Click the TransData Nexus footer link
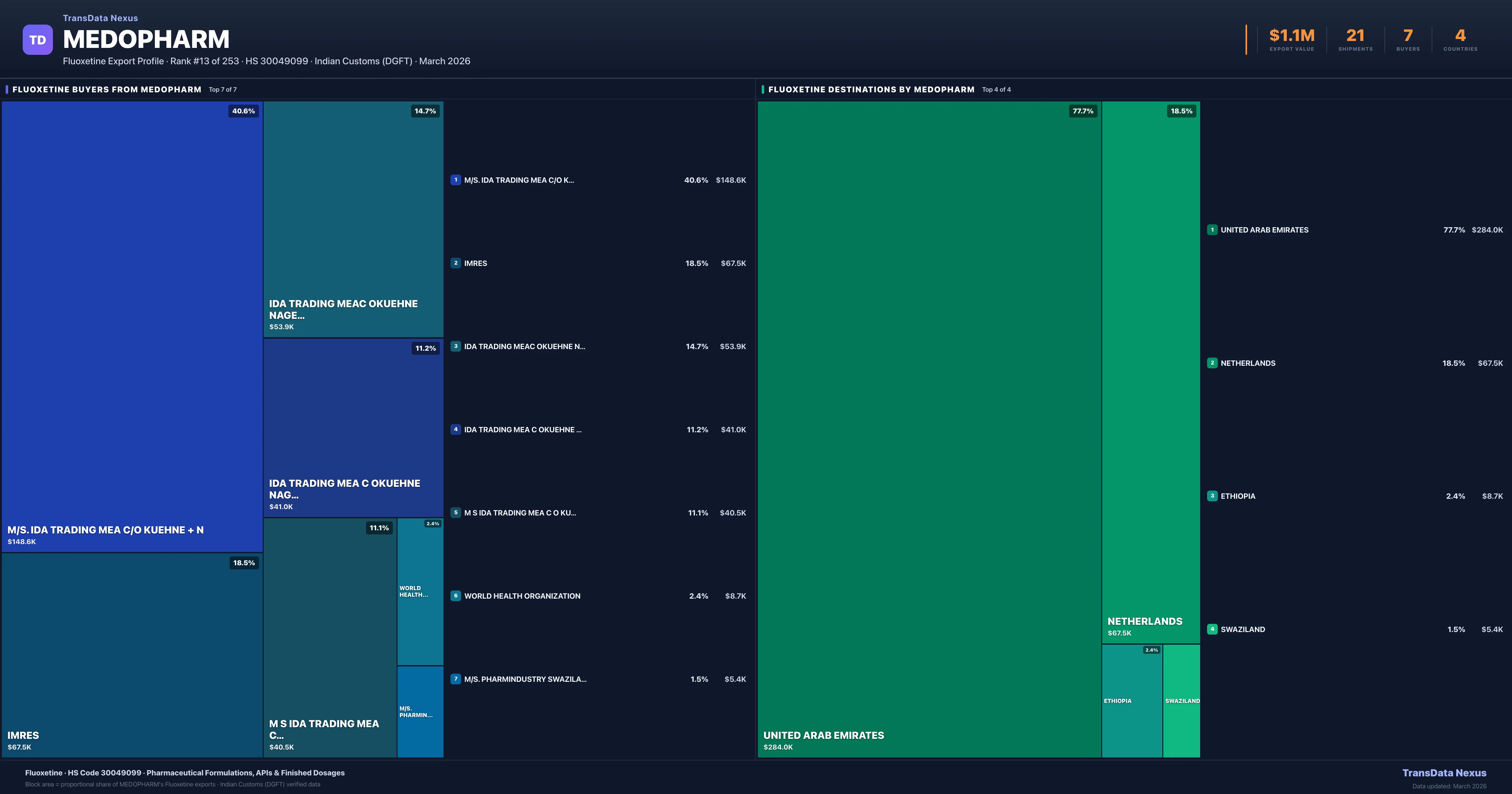This screenshot has width=1512, height=794. pos(1444,773)
